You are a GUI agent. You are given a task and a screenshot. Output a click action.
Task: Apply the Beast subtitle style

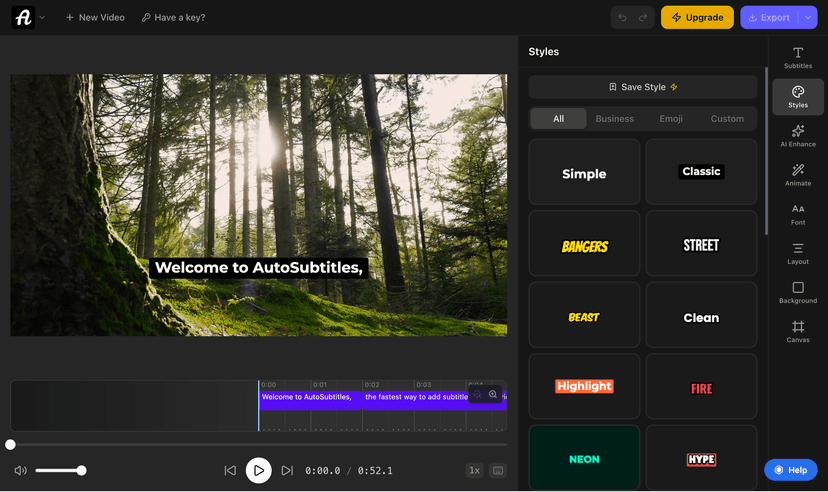584,315
